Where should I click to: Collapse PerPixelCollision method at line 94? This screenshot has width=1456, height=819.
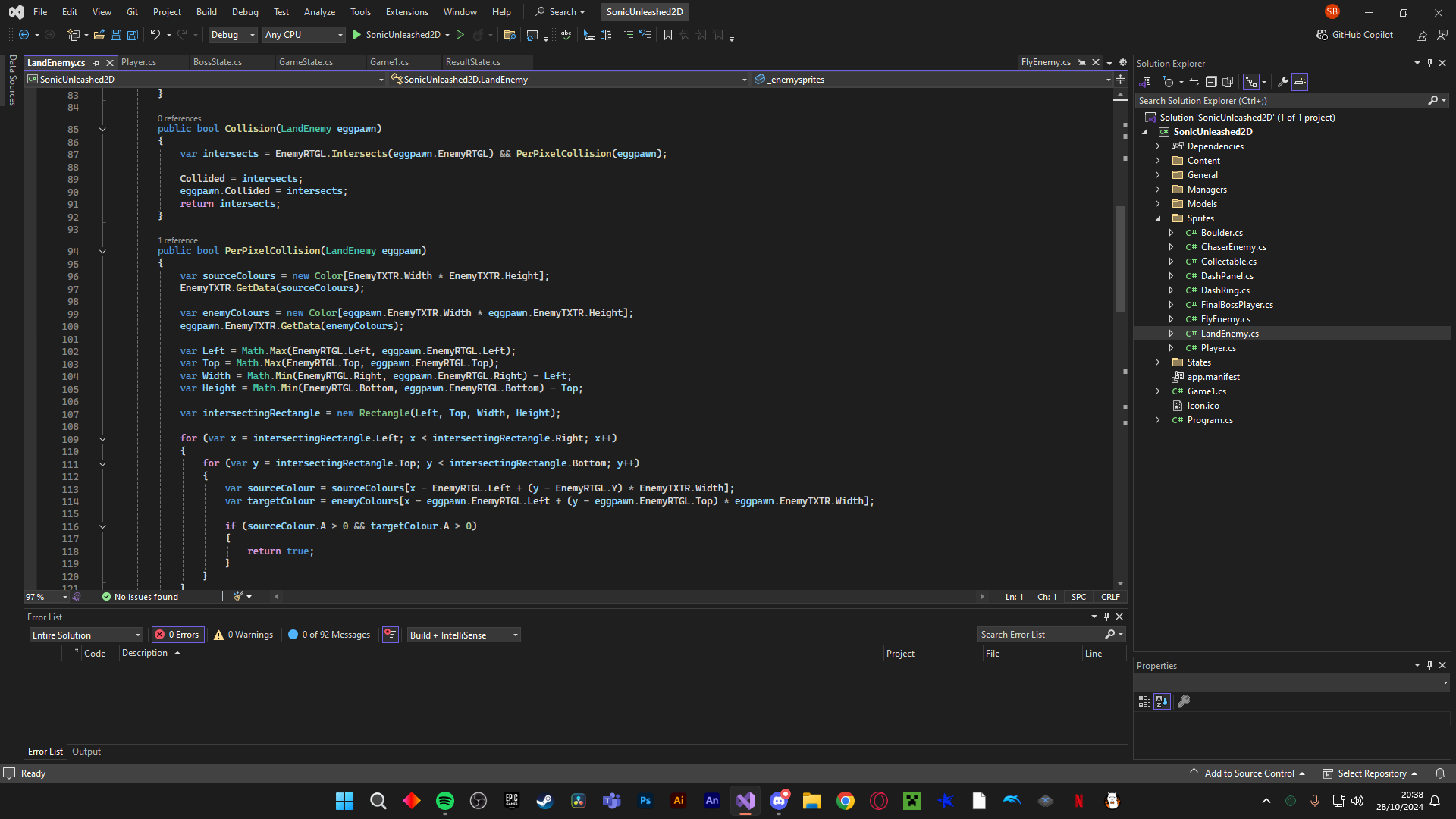click(x=102, y=252)
